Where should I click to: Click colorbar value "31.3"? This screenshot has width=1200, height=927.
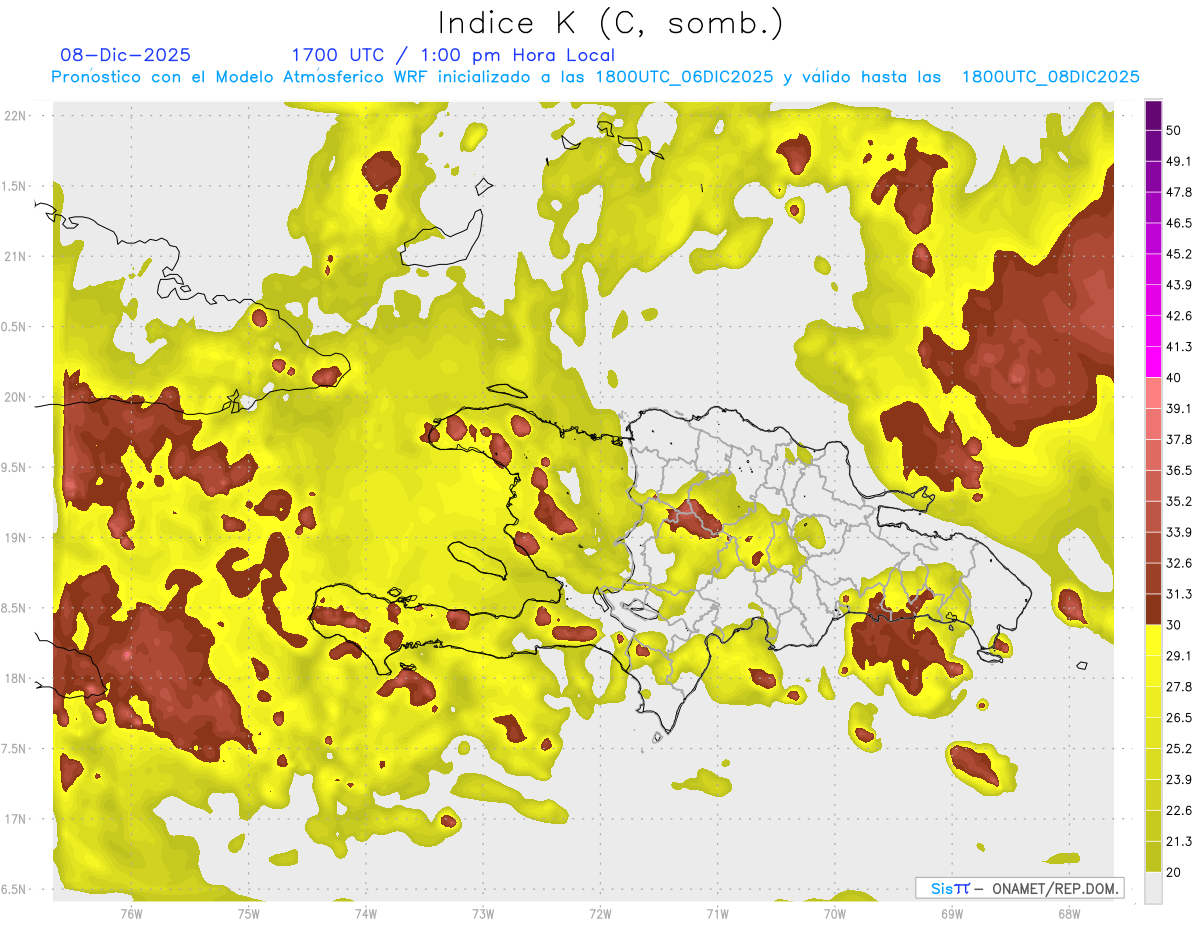(x=1179, y=594)
